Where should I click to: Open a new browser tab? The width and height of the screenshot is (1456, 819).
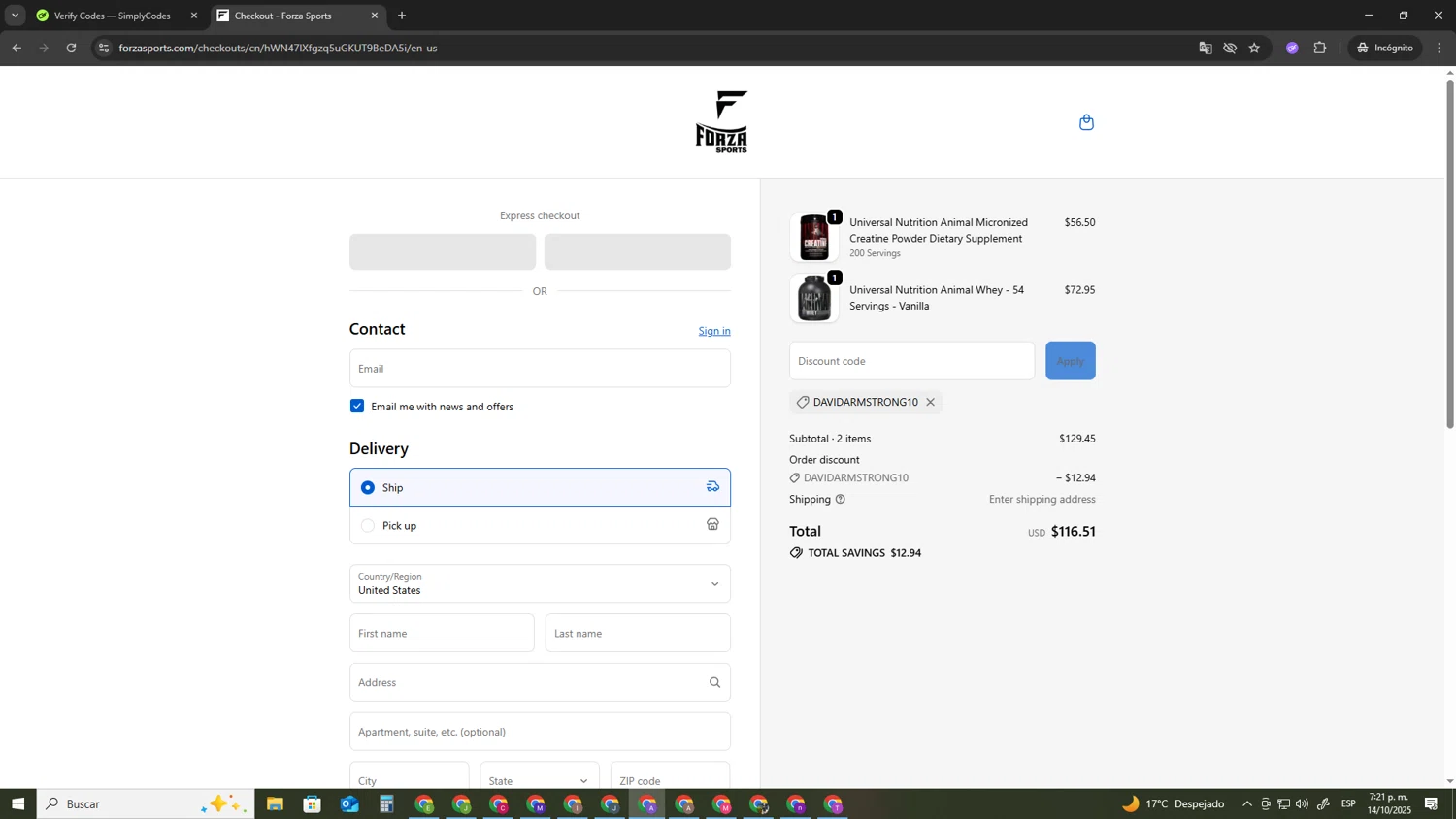click(402, 16)
